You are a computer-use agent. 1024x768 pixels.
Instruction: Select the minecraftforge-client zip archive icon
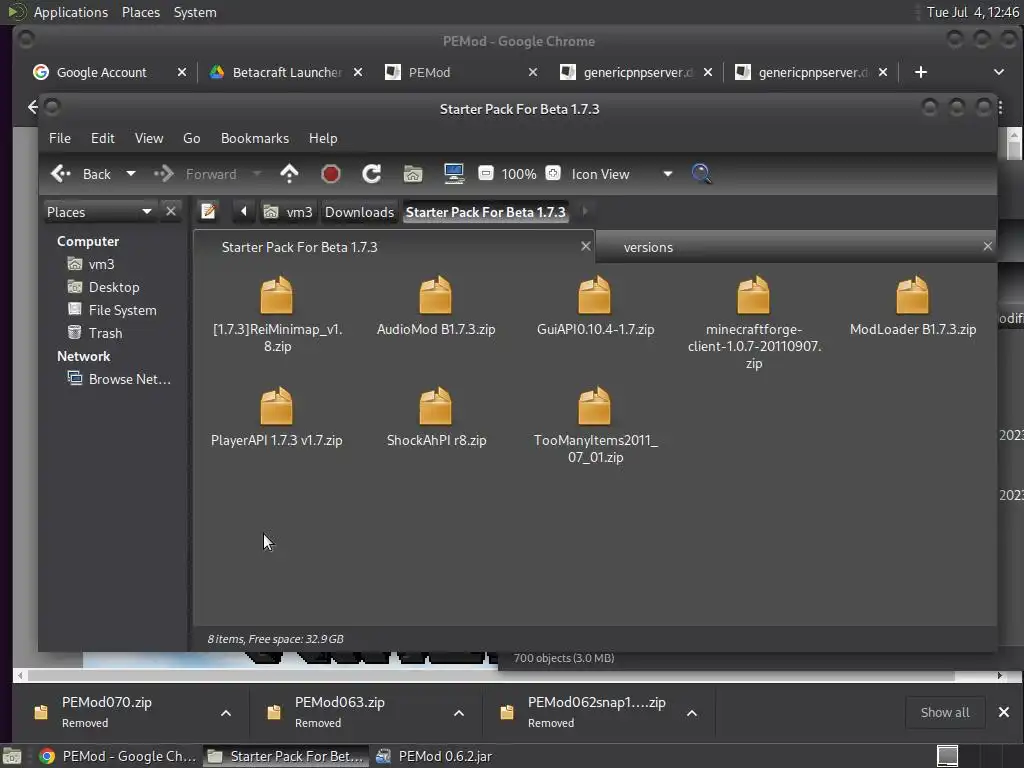tap(754, 295)
